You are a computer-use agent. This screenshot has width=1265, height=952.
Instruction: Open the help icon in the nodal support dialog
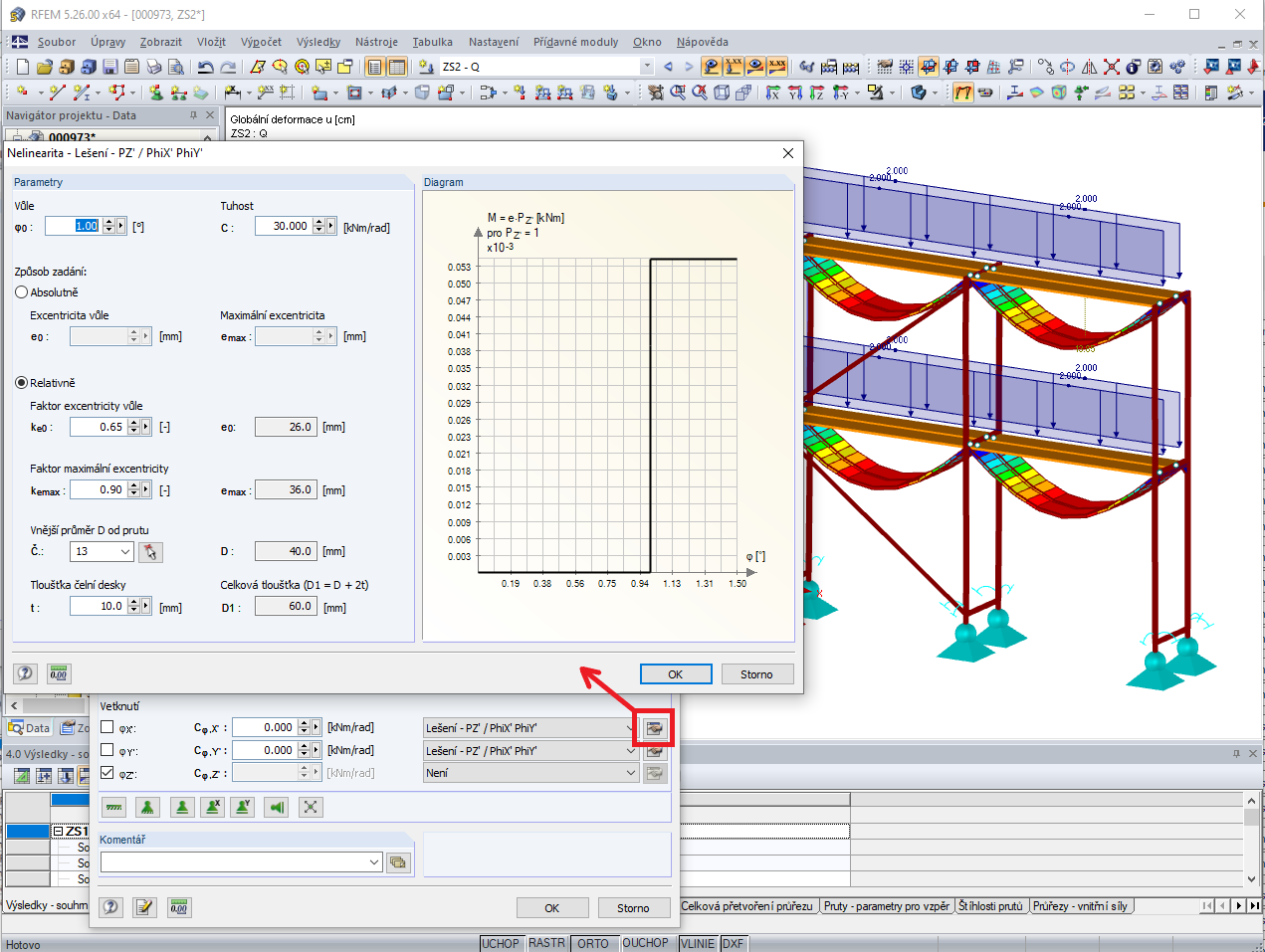coord(110,907)
